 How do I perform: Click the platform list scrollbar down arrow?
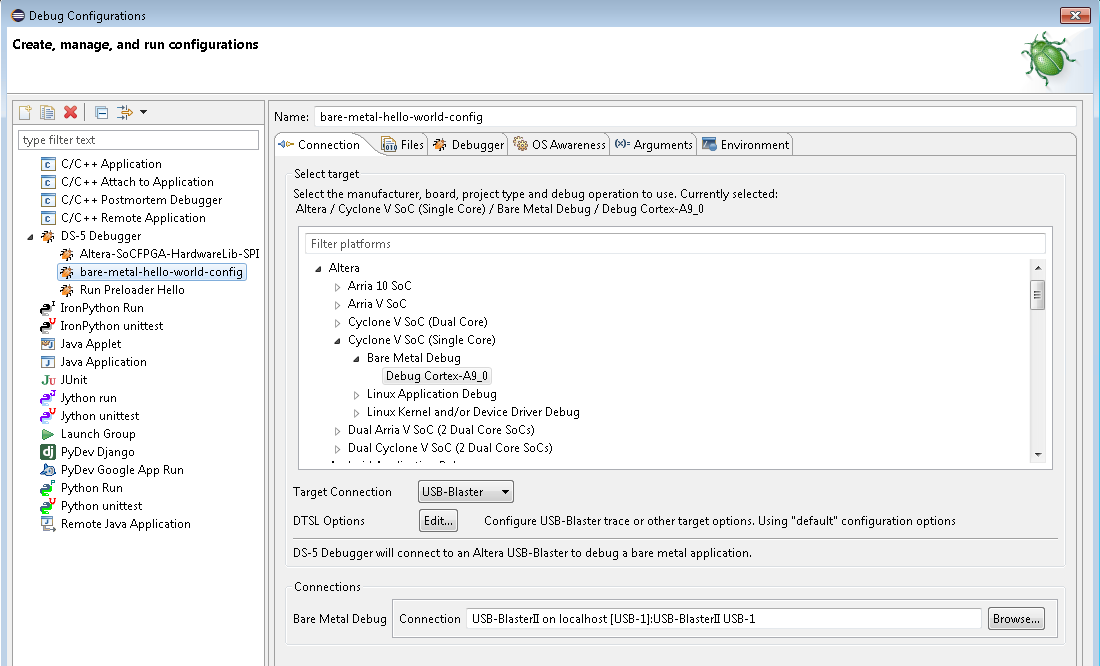pos(1038,454)
